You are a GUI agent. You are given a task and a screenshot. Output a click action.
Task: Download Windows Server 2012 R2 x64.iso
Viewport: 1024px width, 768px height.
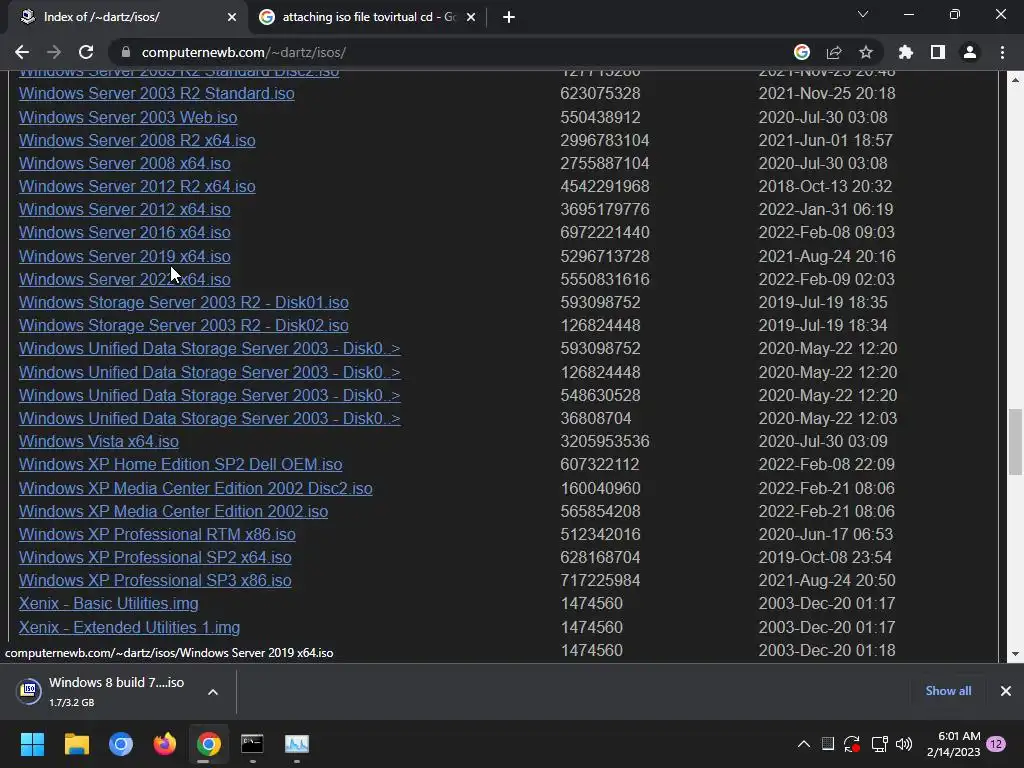point(137,186)
